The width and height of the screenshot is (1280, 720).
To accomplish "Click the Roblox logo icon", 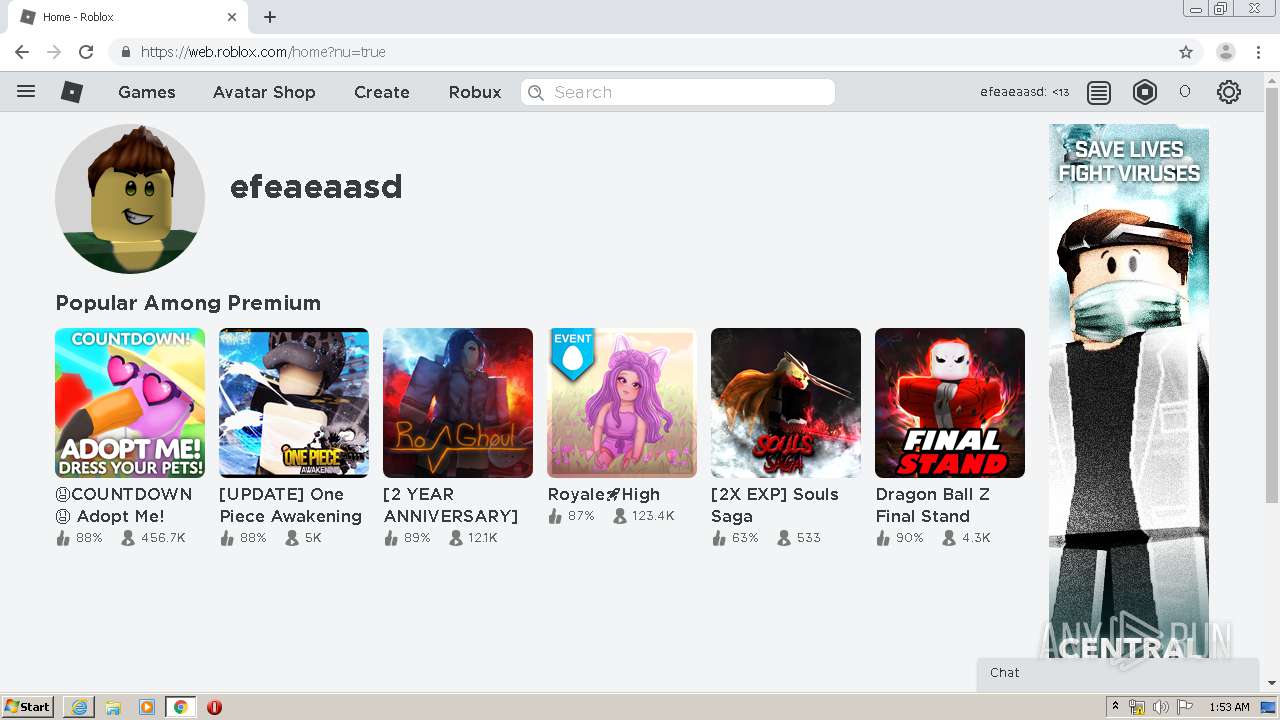I will 71,92.
